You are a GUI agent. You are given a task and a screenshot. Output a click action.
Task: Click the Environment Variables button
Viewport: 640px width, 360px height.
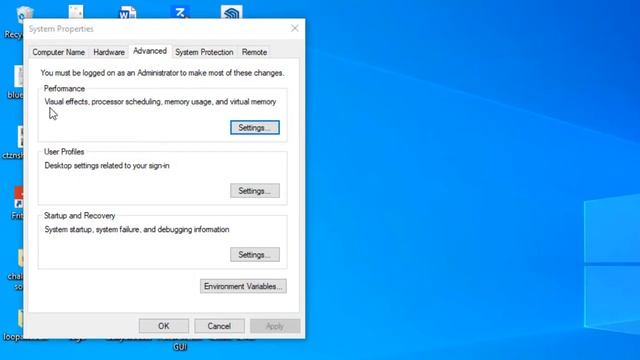coord(243,286)
